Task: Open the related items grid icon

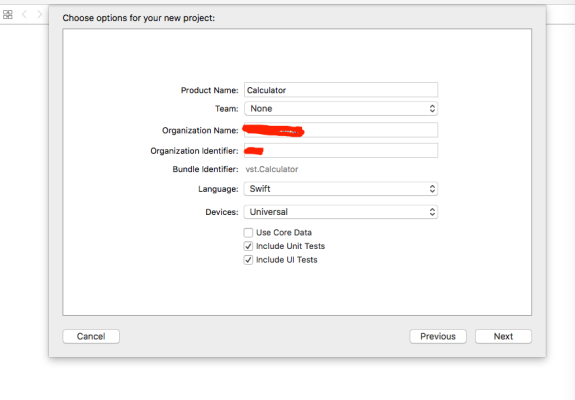Action: (x=8, y=15)
